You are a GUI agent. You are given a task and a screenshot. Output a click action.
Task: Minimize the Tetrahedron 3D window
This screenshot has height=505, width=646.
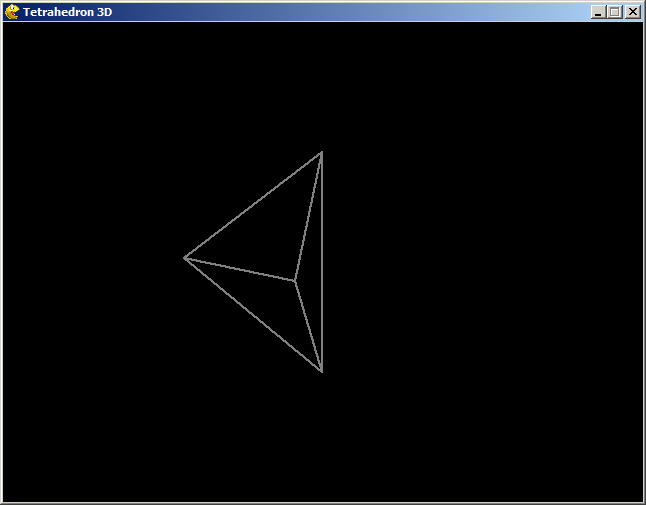point(598,12)
